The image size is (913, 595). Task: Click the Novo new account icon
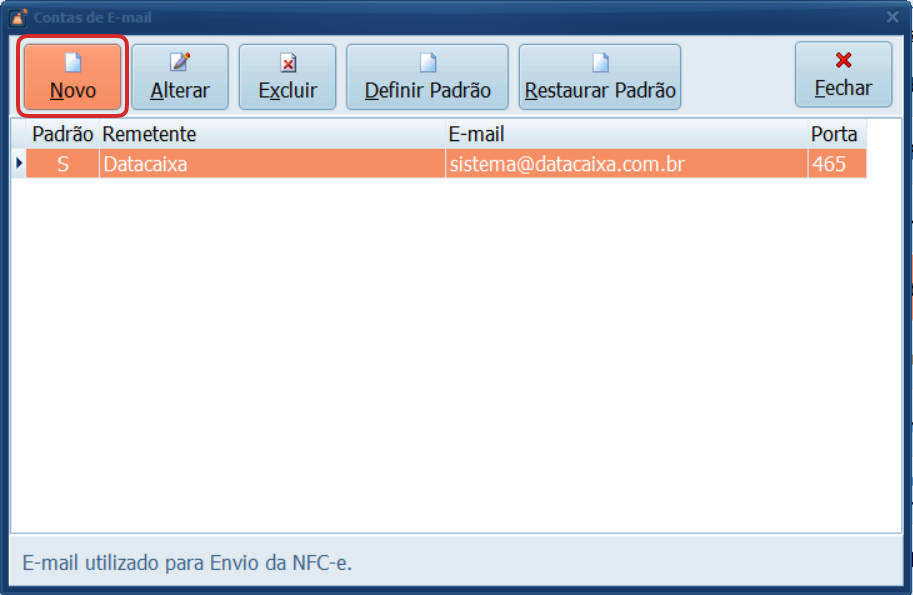73,63
